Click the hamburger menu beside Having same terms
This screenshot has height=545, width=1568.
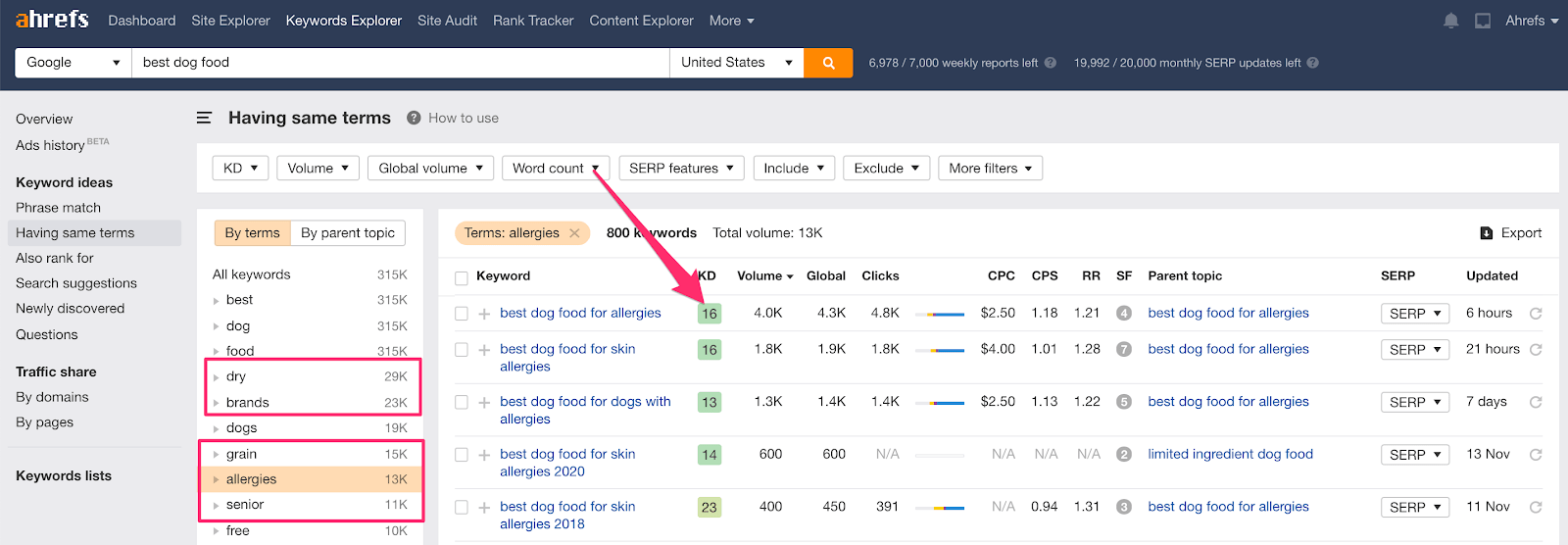coord(204,118)
